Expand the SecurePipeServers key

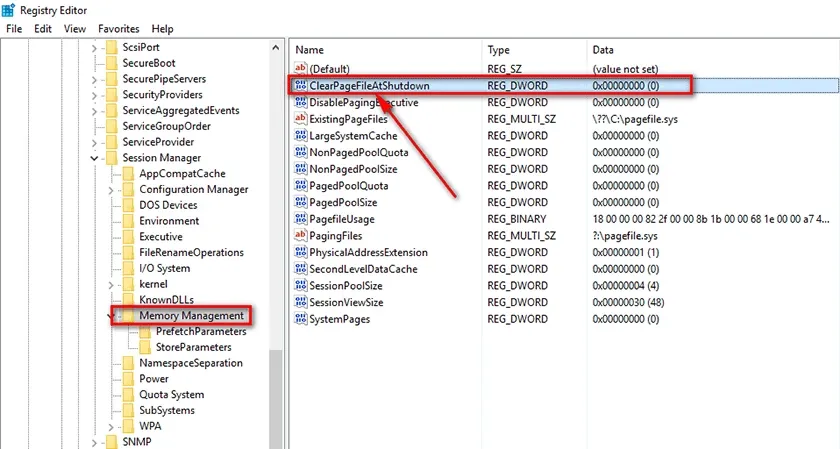coord(94,80)
